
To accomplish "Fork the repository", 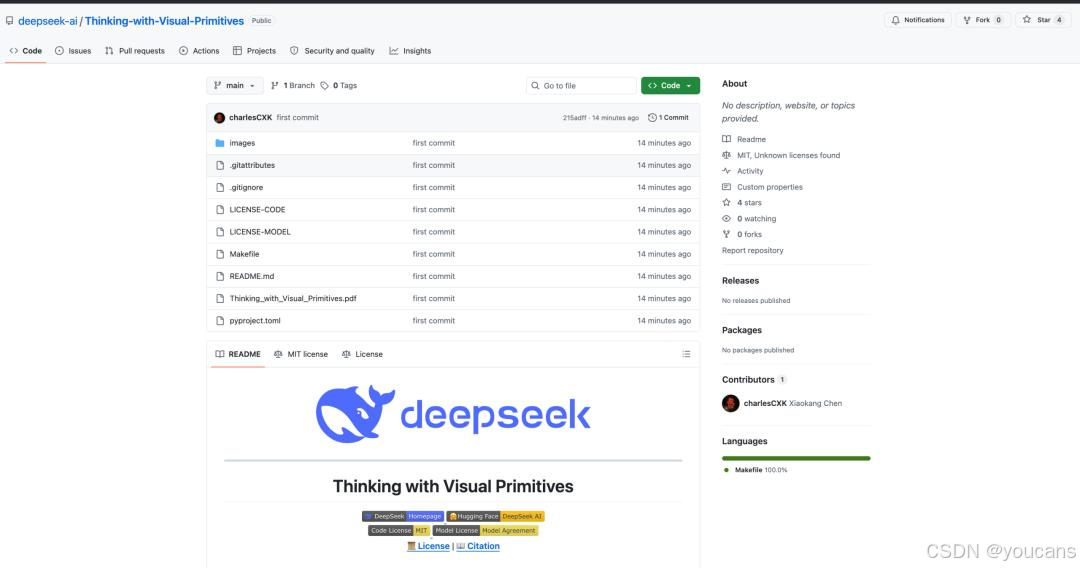I will [x=983, y=20].
